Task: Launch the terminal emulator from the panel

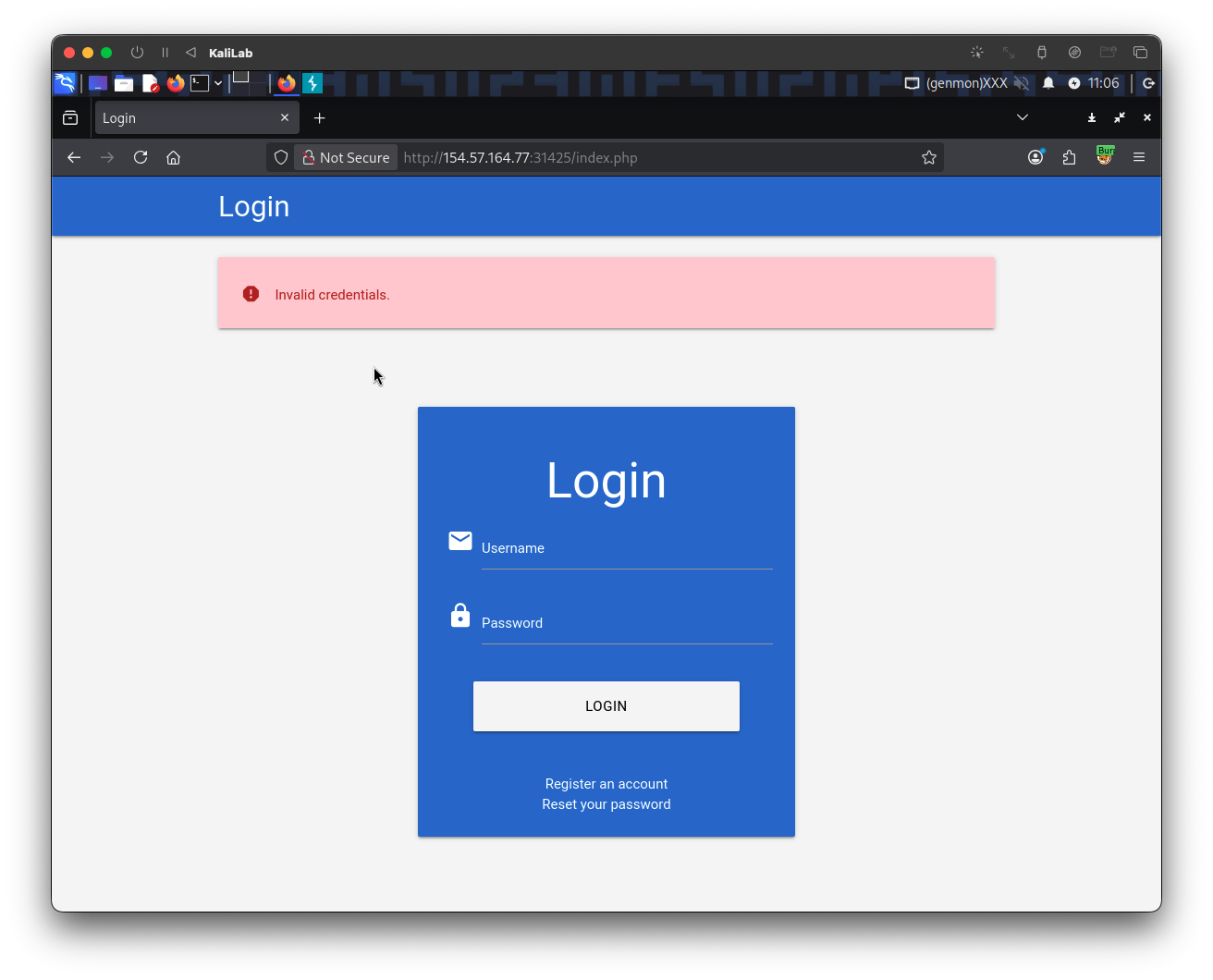Action: (x=200, y=83)
